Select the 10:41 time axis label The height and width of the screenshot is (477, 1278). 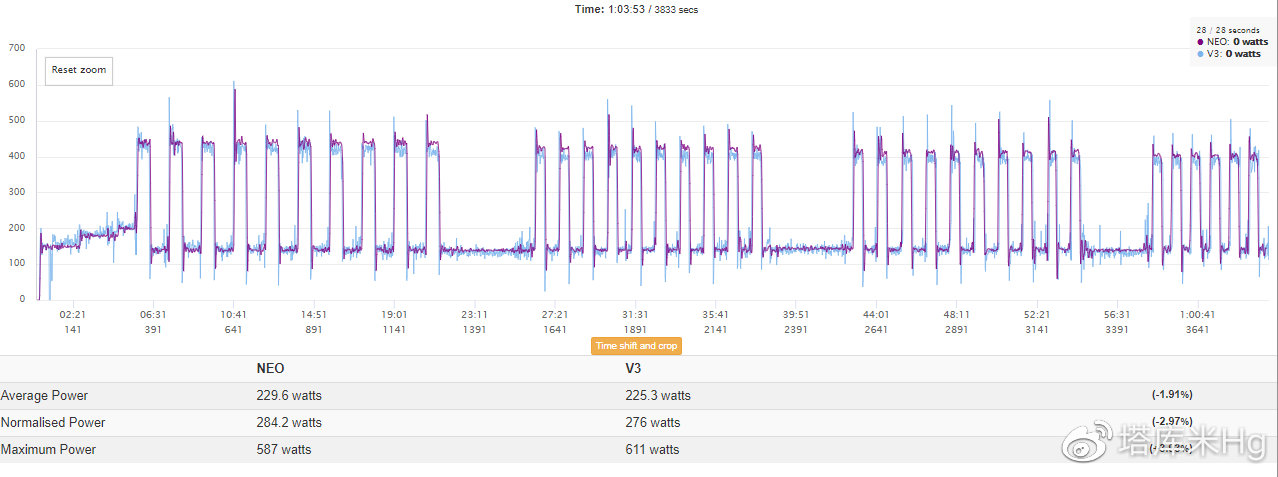tap(233, 314)
